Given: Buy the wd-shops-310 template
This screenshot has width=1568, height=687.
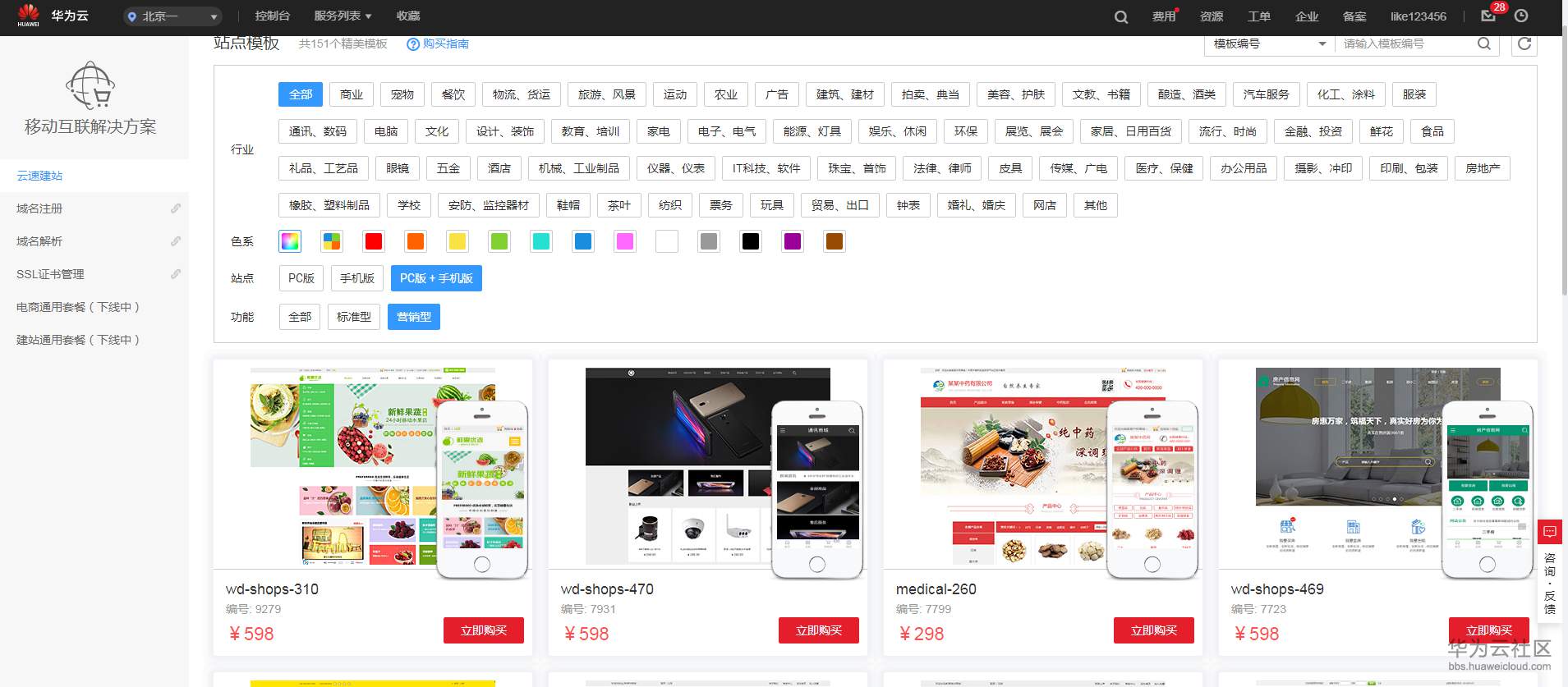Looking at the screenshot, I should click(x=484, y=630).
